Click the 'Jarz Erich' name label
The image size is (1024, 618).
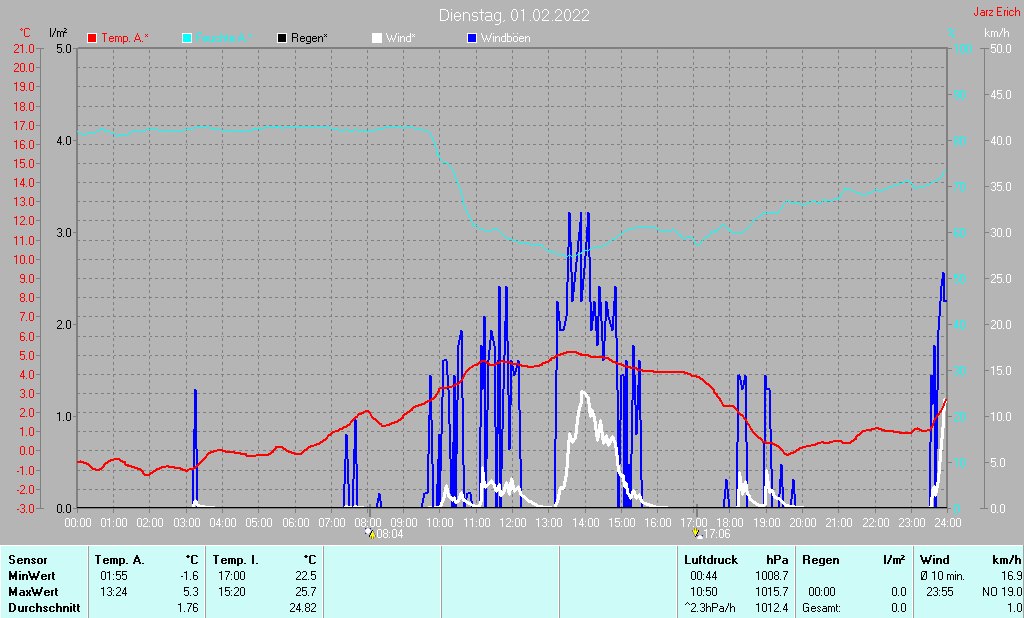point(997,12)
